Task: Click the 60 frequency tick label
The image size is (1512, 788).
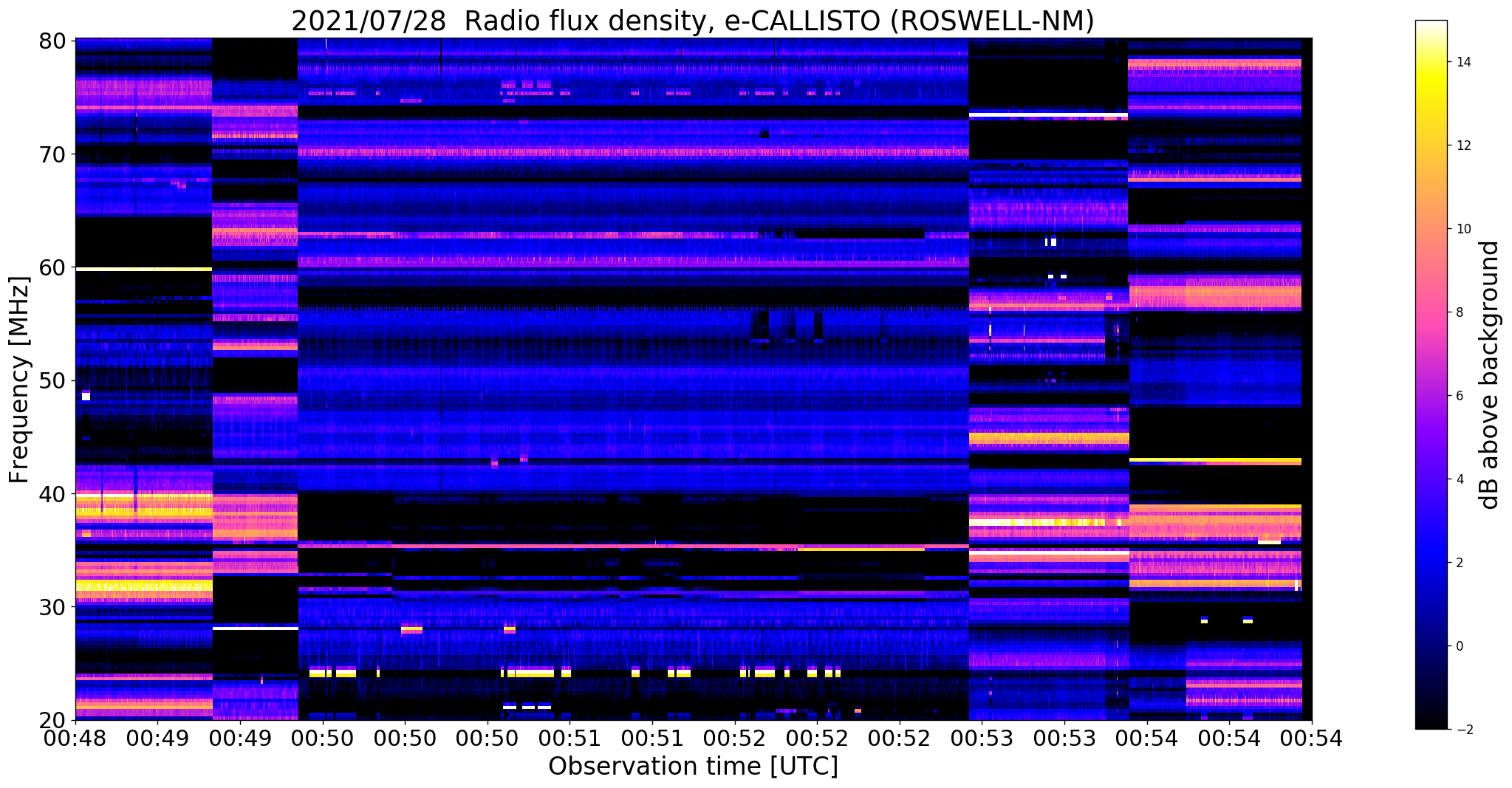Action: coord(52,267)
